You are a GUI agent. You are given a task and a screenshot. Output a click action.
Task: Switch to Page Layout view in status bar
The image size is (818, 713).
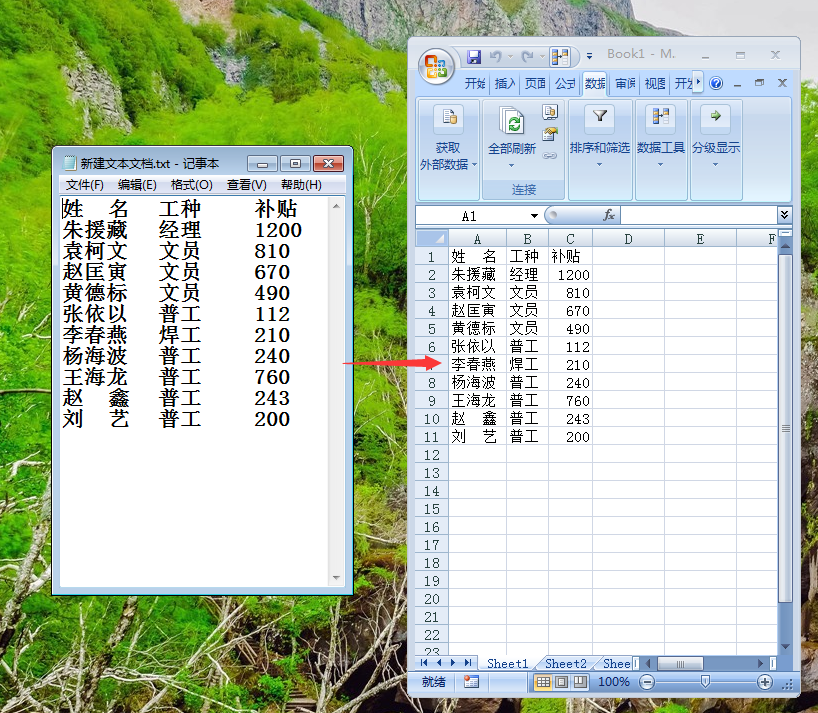[561, 682]
